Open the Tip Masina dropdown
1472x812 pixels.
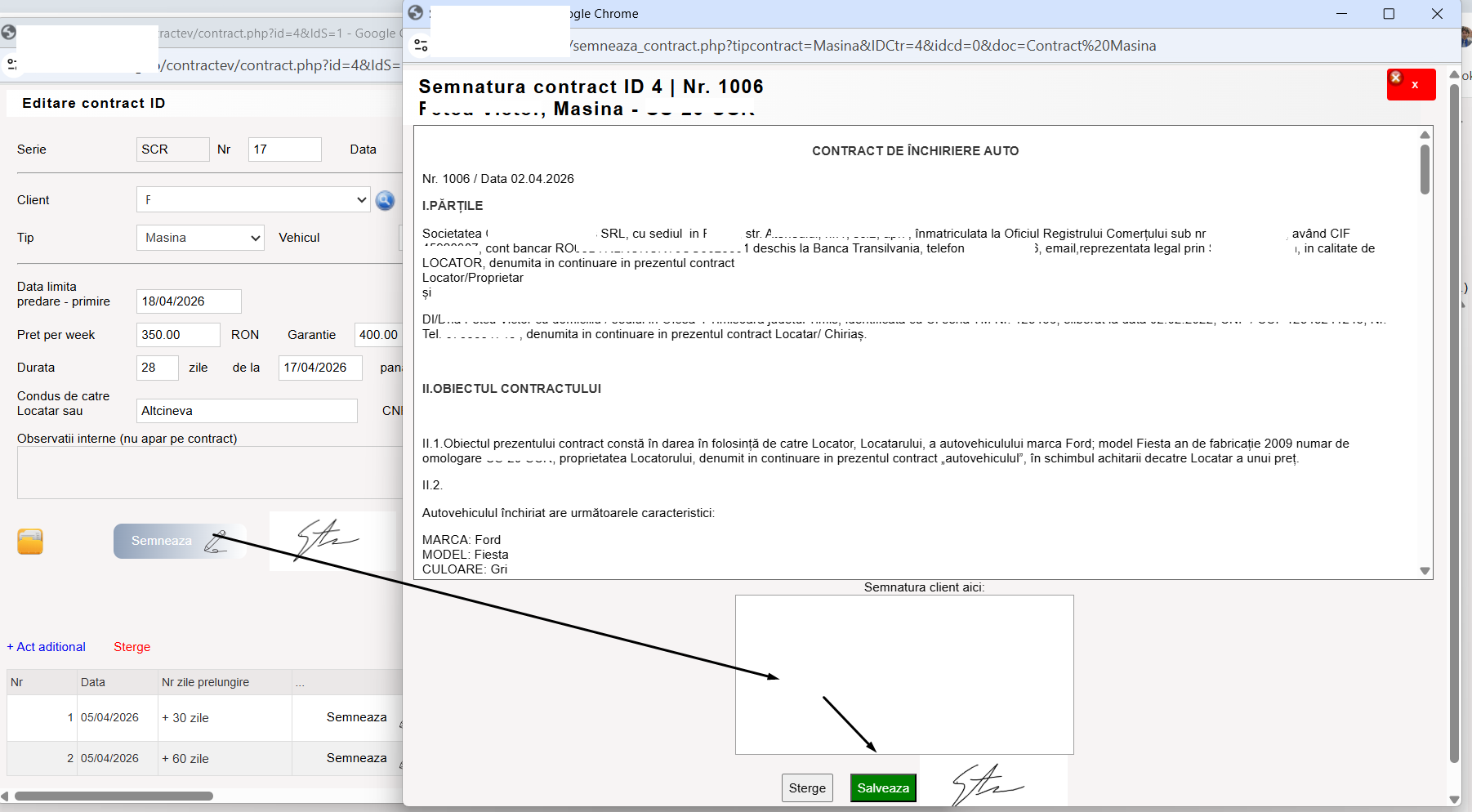click(x=200, y=238)
